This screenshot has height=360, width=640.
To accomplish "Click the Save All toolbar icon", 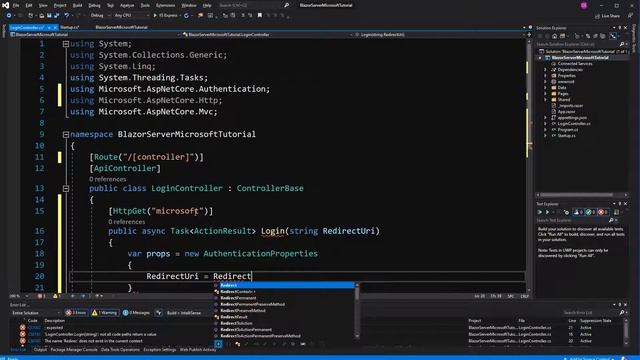I will 56,16.
